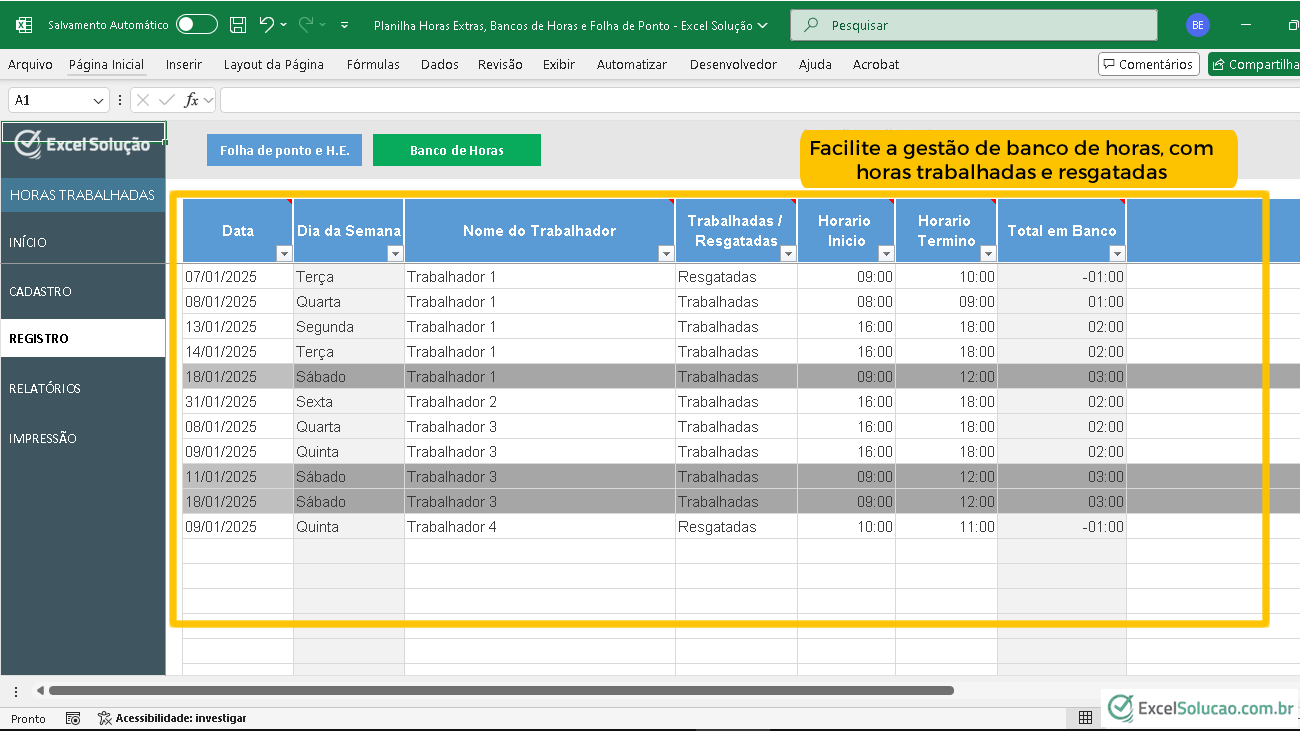This screenshot has height=731, width=1300.
Task: Click the horizontal scrollbar thumb
Action: 500,690
